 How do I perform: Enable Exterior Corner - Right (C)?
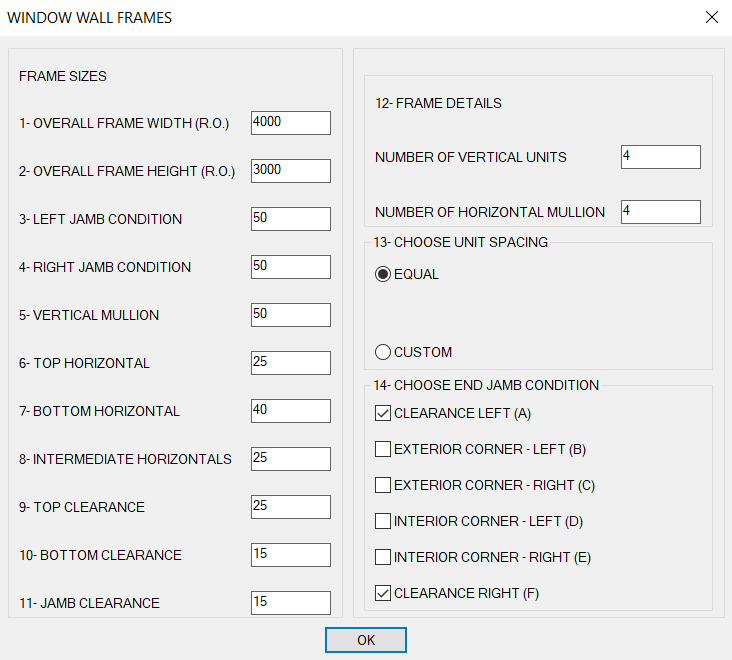[x=383, y=485]
